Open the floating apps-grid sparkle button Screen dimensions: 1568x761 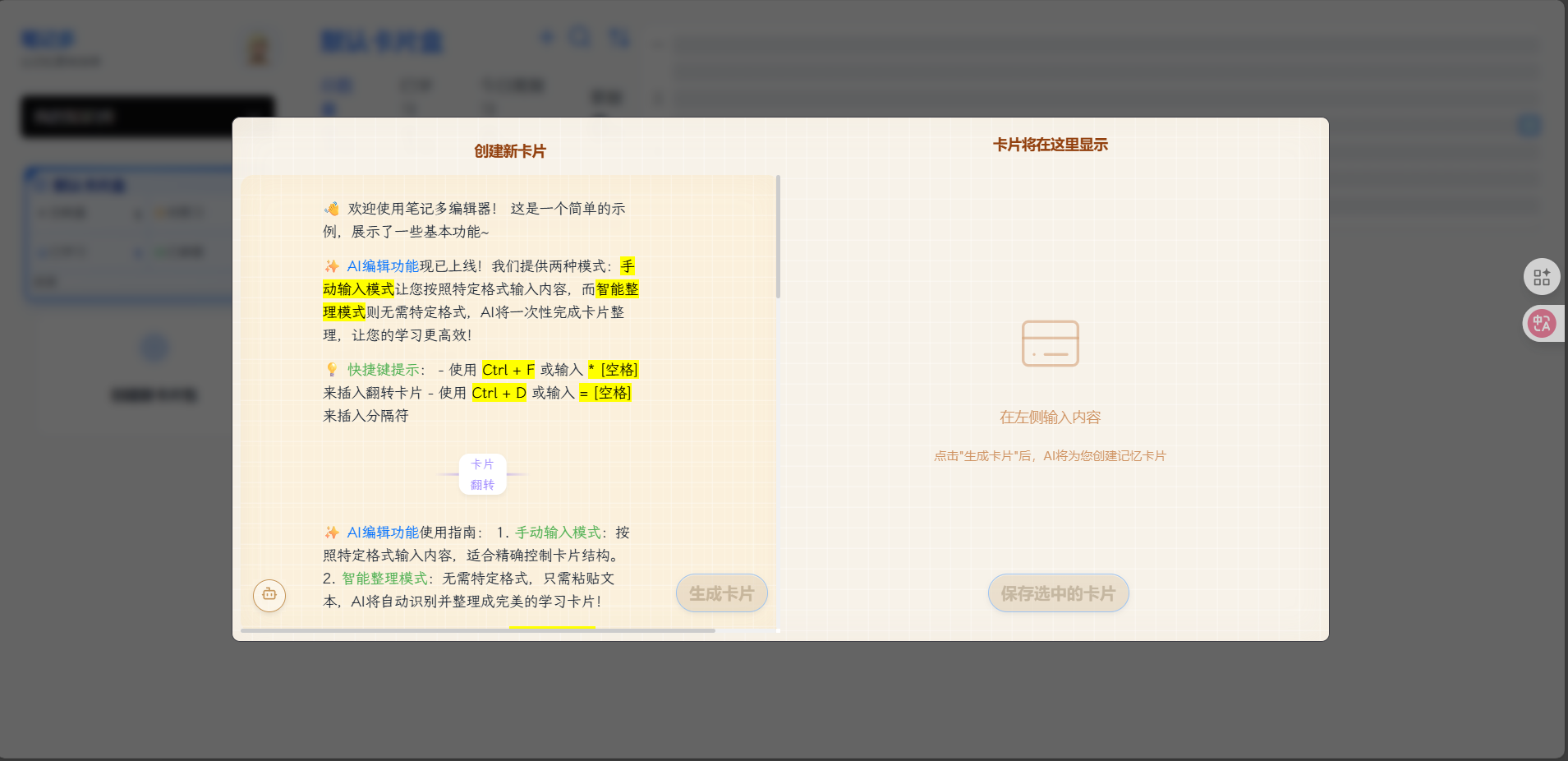[1542, 277]
